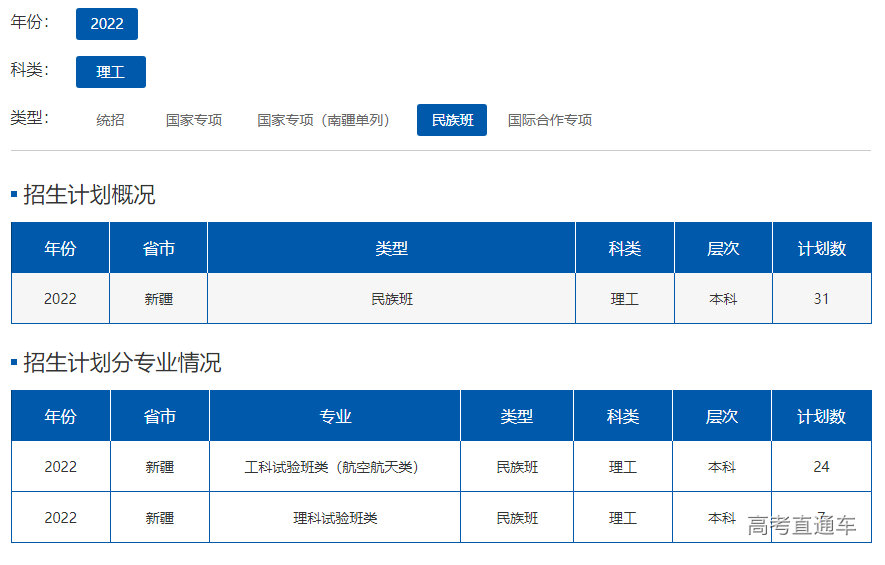Click the 专业 column header
Viewport: 885px width, 565px height.
coord(335,417)
